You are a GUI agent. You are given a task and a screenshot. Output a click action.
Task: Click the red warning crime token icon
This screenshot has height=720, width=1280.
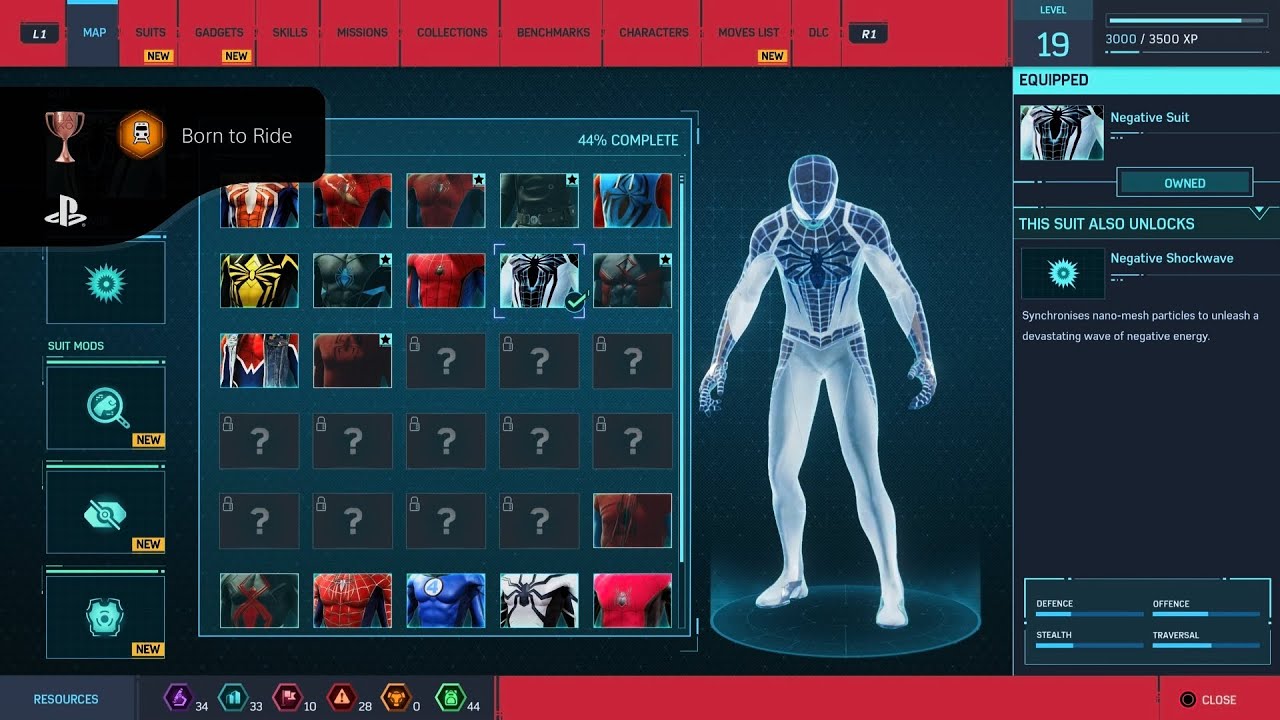pyautogui.click(x=341, y=697)
